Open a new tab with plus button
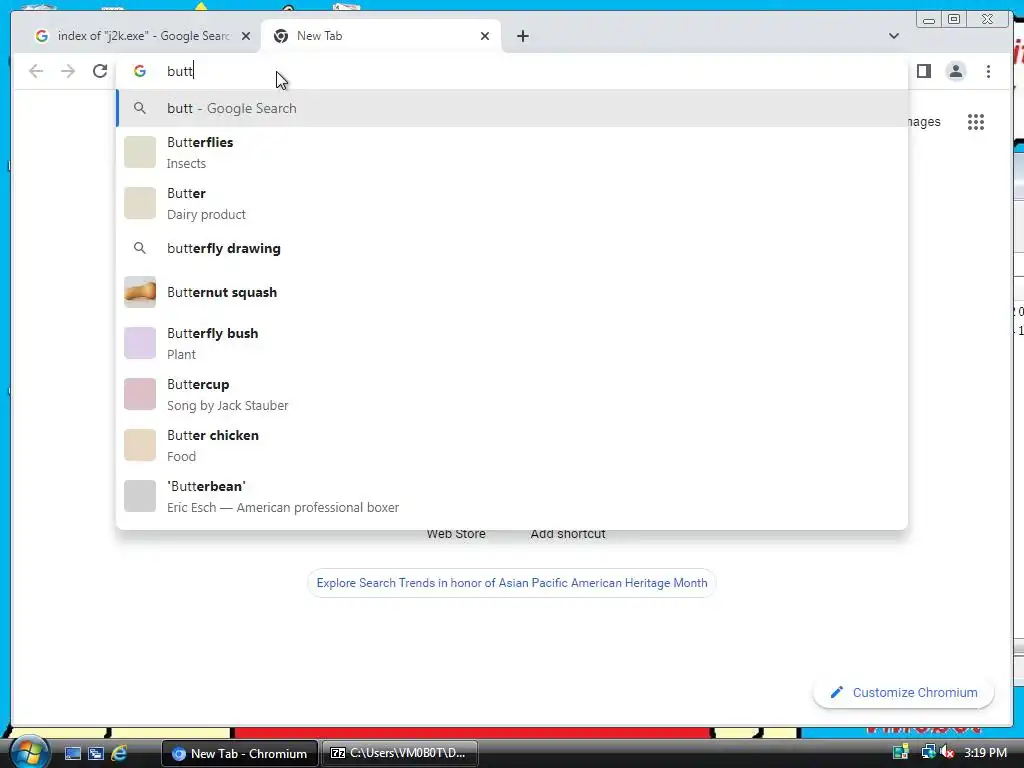The image size is (1024, 768). pos(522,36)
